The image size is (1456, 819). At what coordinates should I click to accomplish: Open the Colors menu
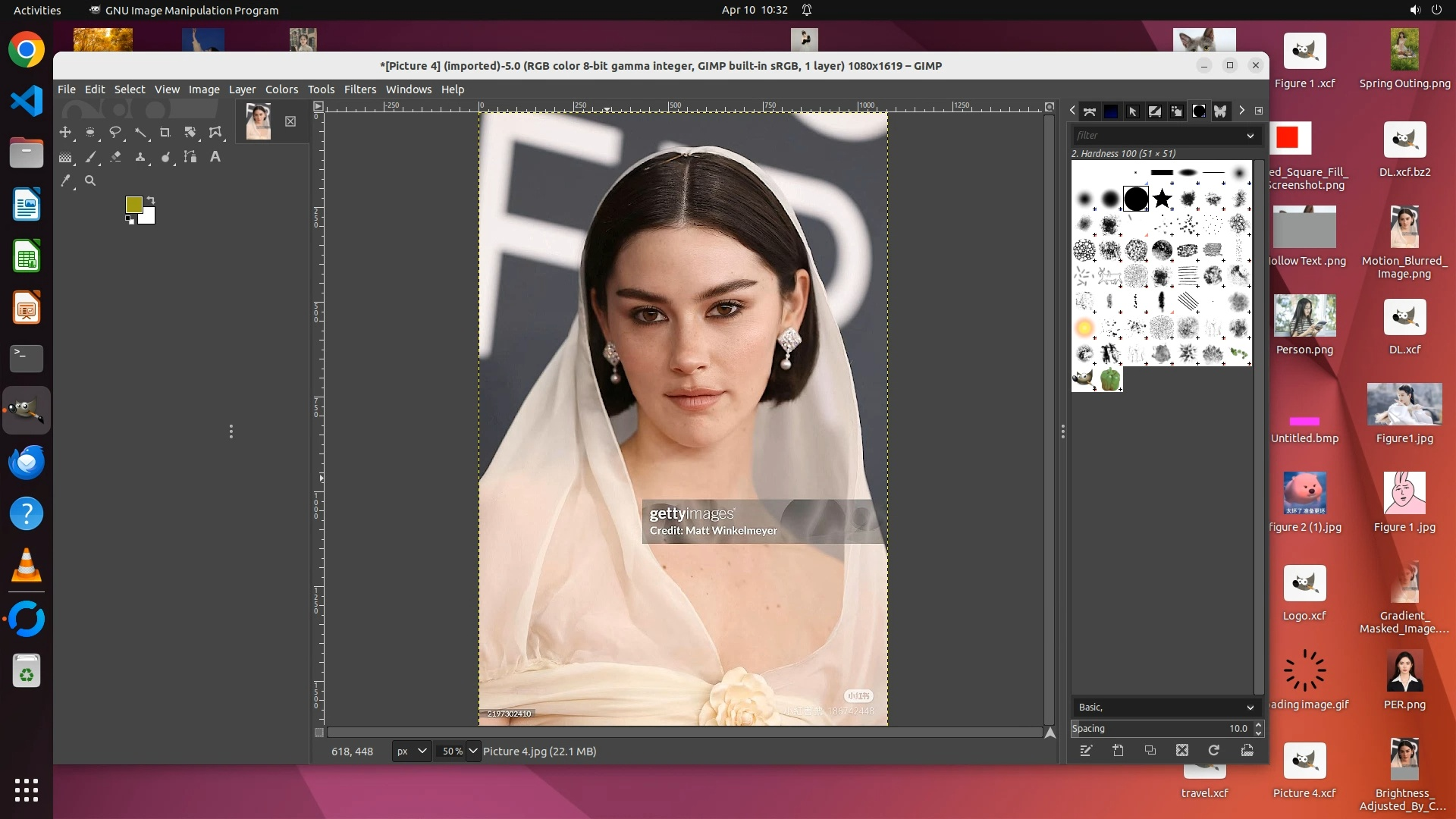[x=281, y=89]
